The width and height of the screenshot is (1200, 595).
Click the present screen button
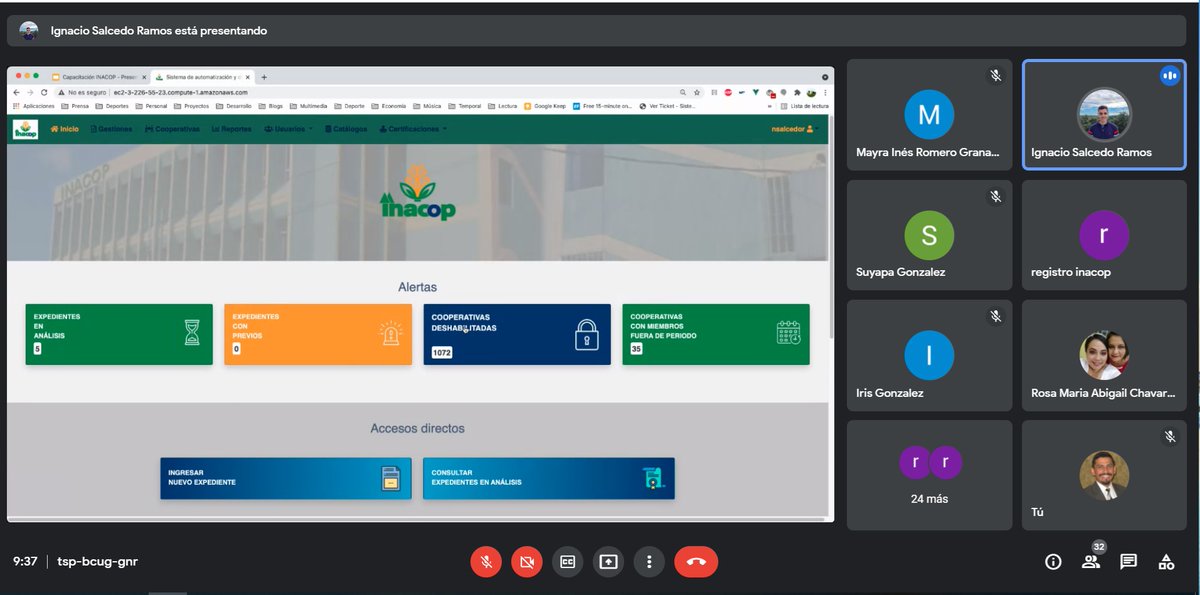click(608, 562)
